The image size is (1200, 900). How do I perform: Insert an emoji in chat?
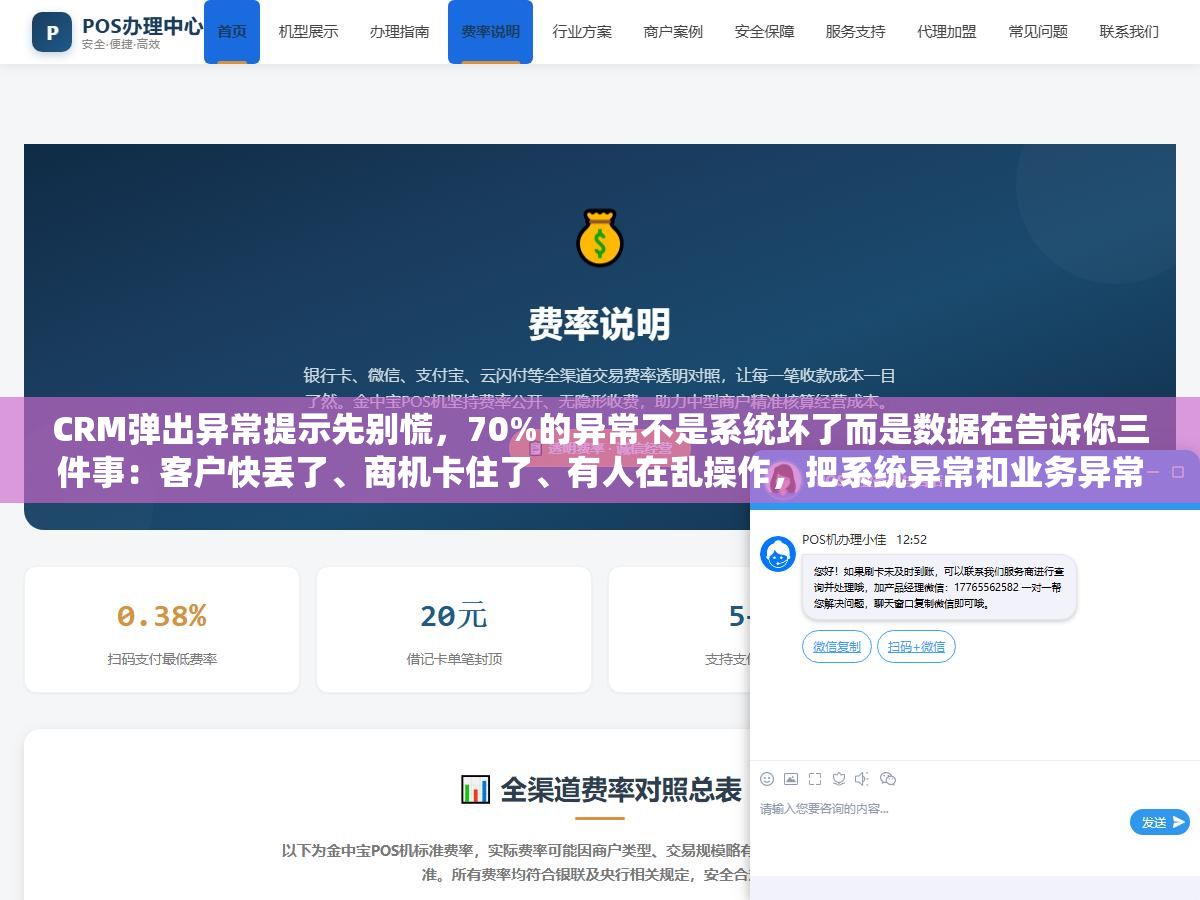point(767,779)
